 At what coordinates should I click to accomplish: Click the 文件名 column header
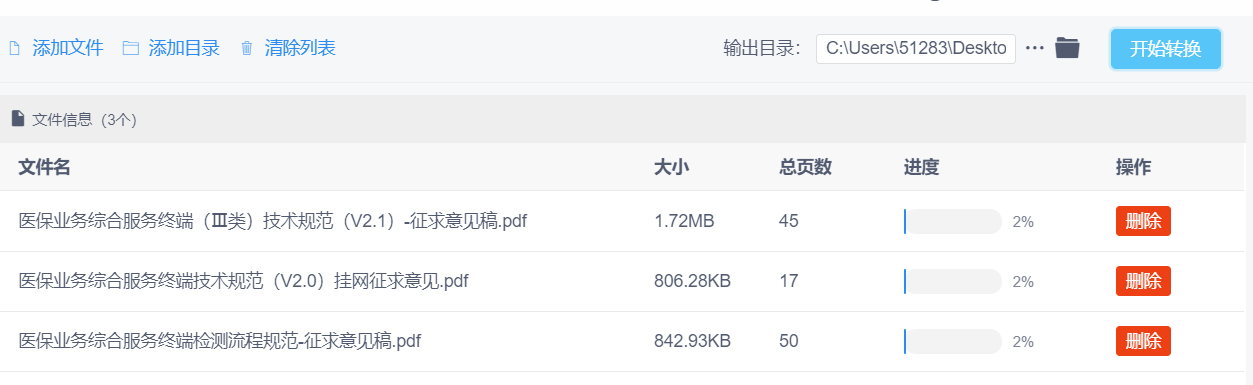(x=44, y=167)
